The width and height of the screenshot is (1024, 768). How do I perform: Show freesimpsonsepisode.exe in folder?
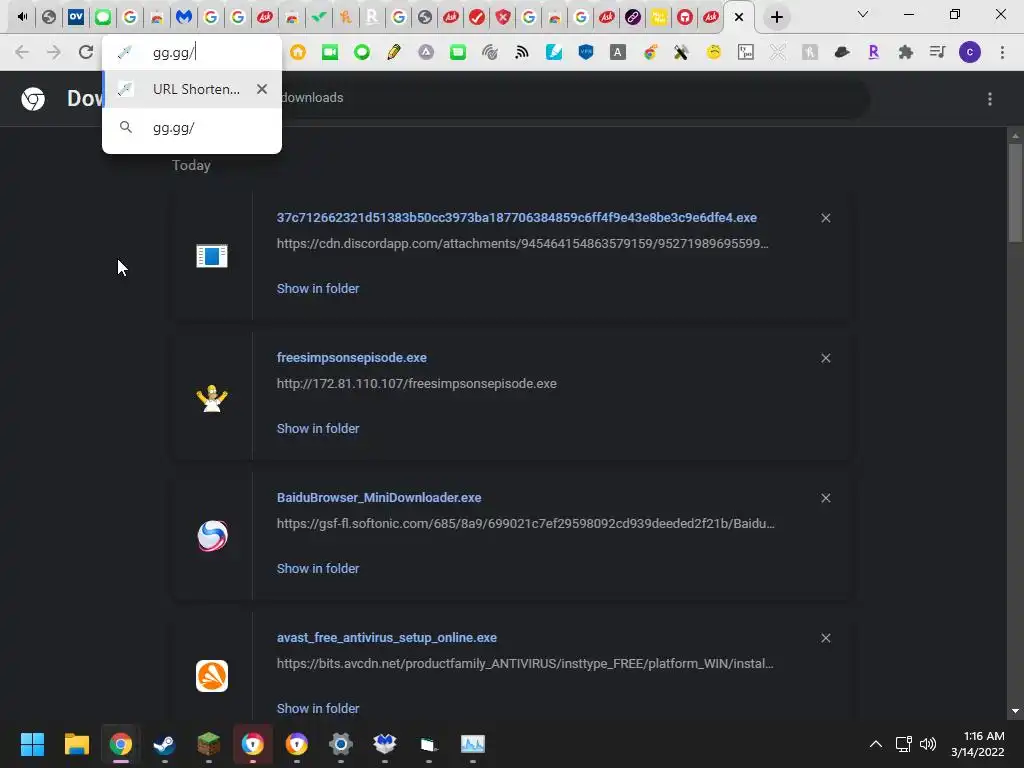[318, 428]
